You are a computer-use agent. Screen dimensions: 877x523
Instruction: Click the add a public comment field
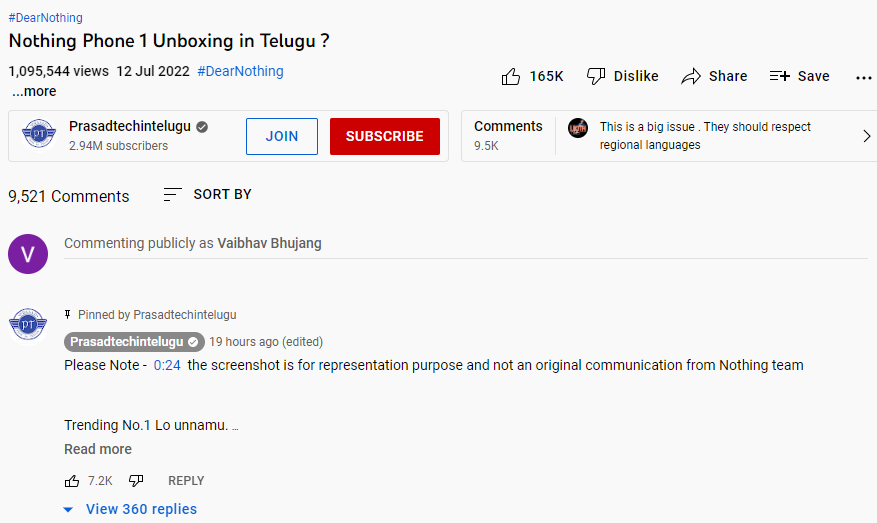click(x=465, y=244)
